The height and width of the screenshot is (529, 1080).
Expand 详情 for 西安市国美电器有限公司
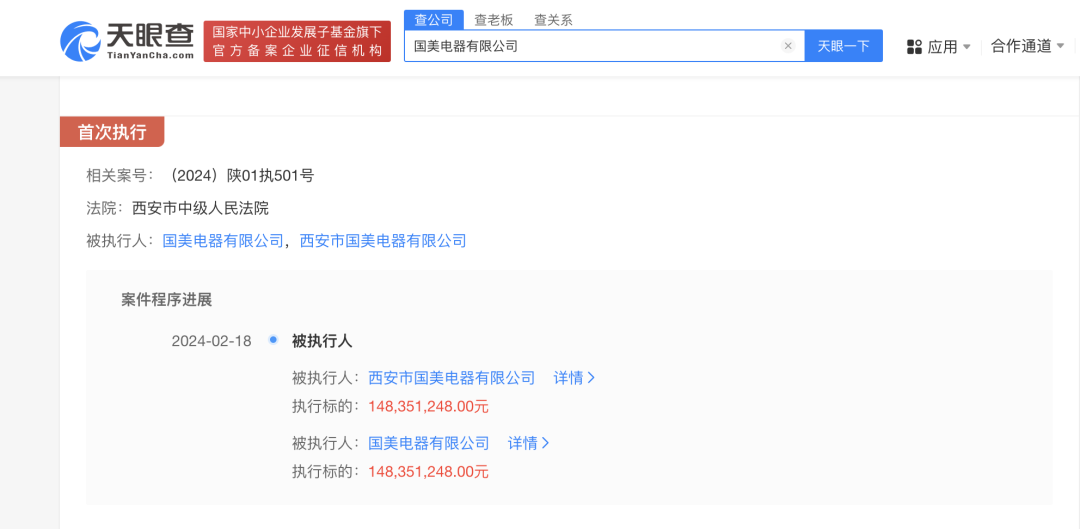[574, 378]
